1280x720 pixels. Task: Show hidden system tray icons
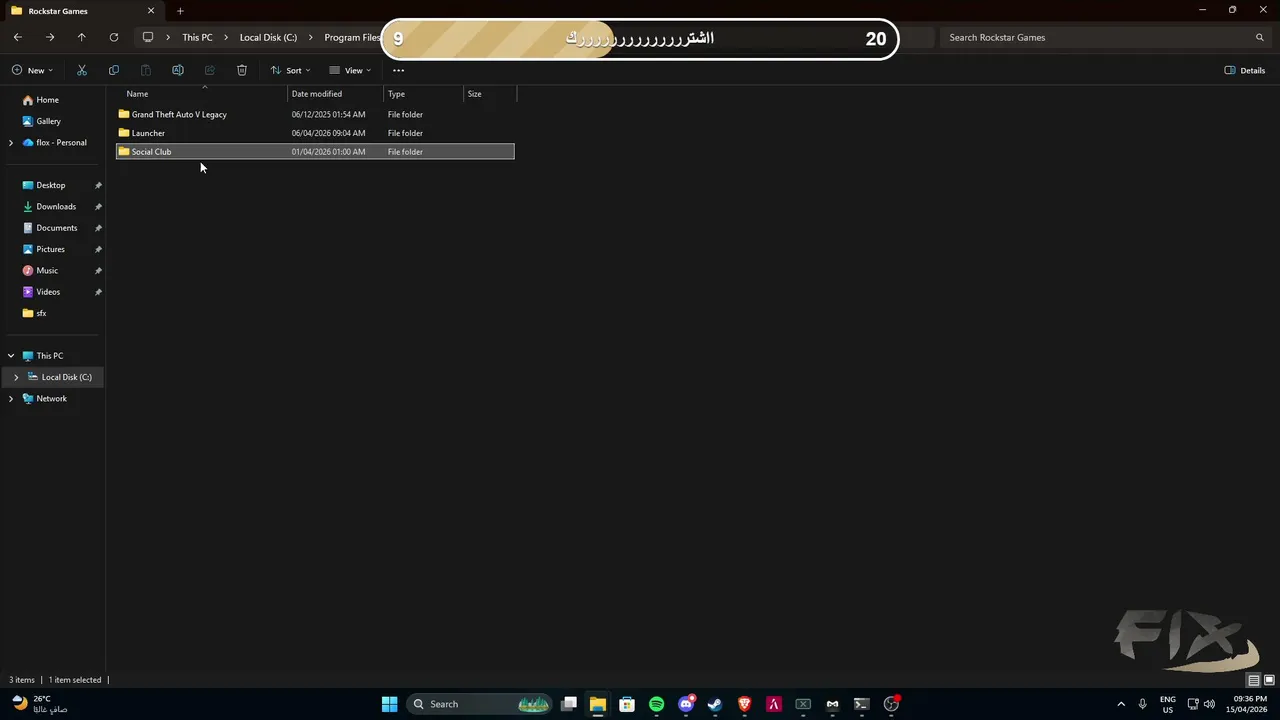pos(1121,704)
